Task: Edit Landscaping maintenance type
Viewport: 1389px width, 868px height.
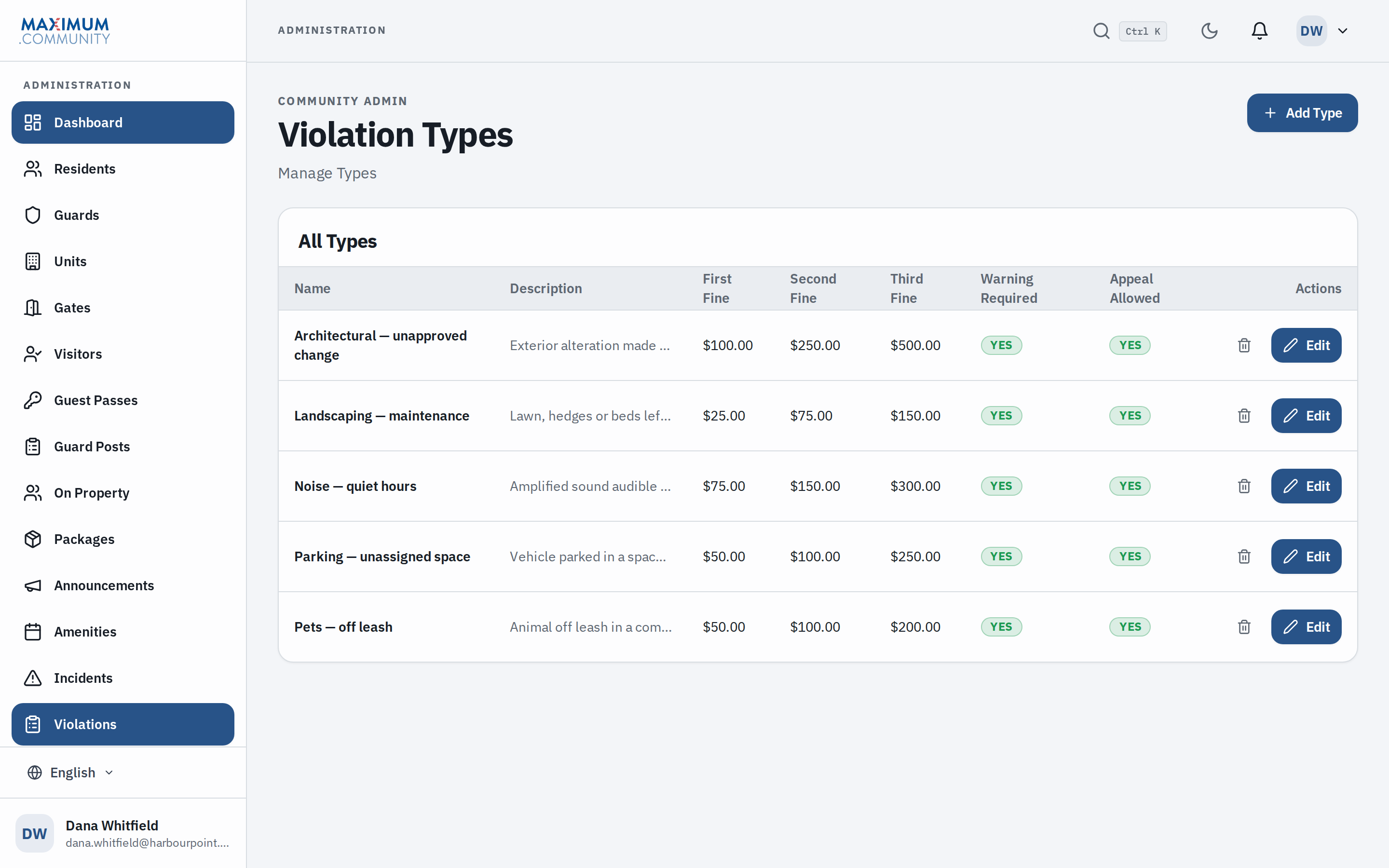Action: [1306, 416]
